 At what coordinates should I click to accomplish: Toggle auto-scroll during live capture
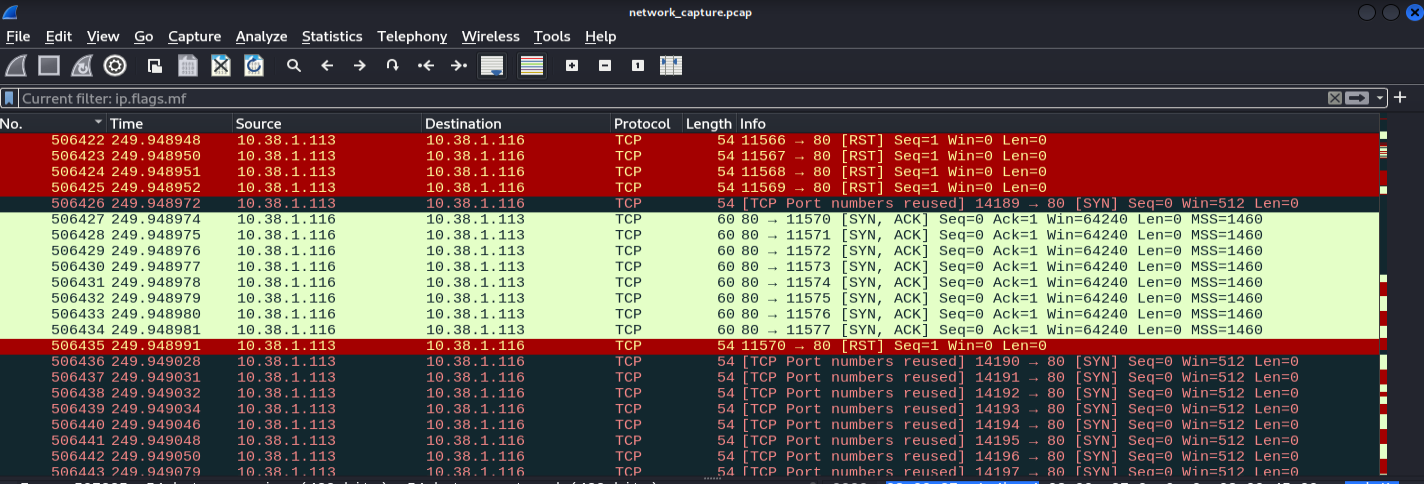tap(492, 66)
